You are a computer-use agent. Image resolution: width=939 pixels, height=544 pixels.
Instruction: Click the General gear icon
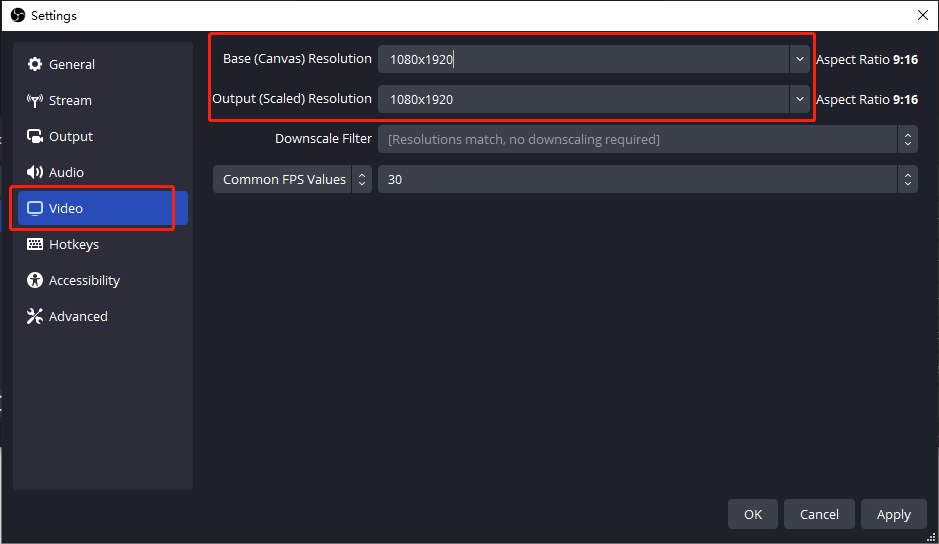(x=35, y=64)
